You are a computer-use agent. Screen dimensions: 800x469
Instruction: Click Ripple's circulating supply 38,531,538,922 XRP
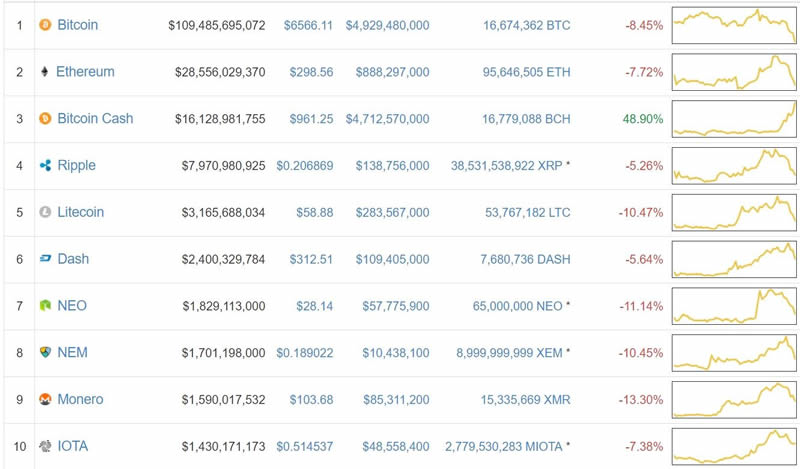click(510, 166)
